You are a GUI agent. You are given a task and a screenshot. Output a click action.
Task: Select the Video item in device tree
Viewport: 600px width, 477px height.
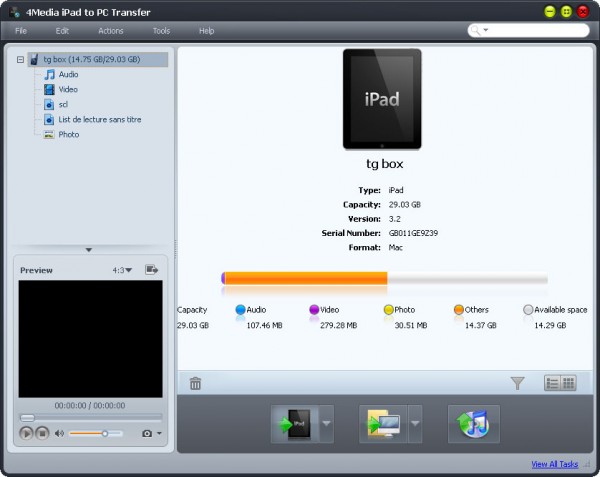pyautogui.click(x=68, y=89)
